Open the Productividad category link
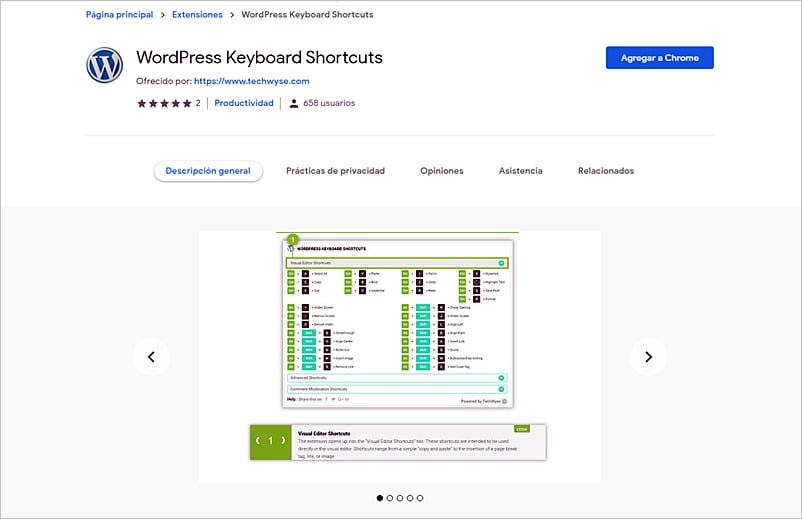802x519 pixels. tap(244, 103)
